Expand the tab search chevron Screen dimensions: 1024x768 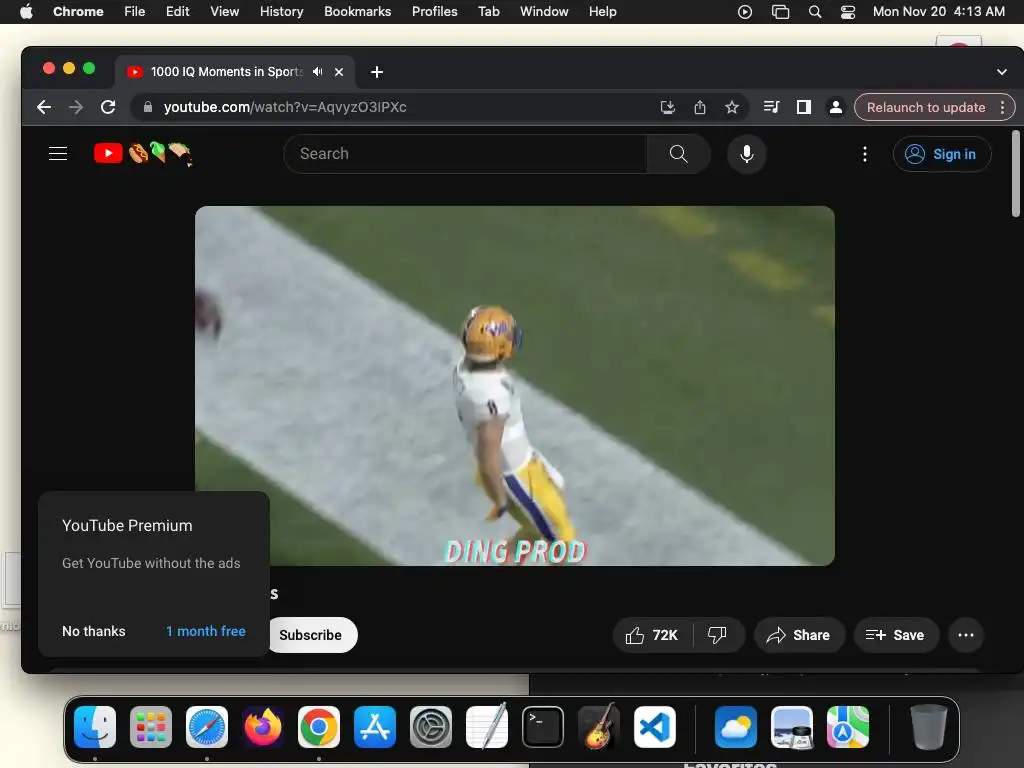point(1002,72)
